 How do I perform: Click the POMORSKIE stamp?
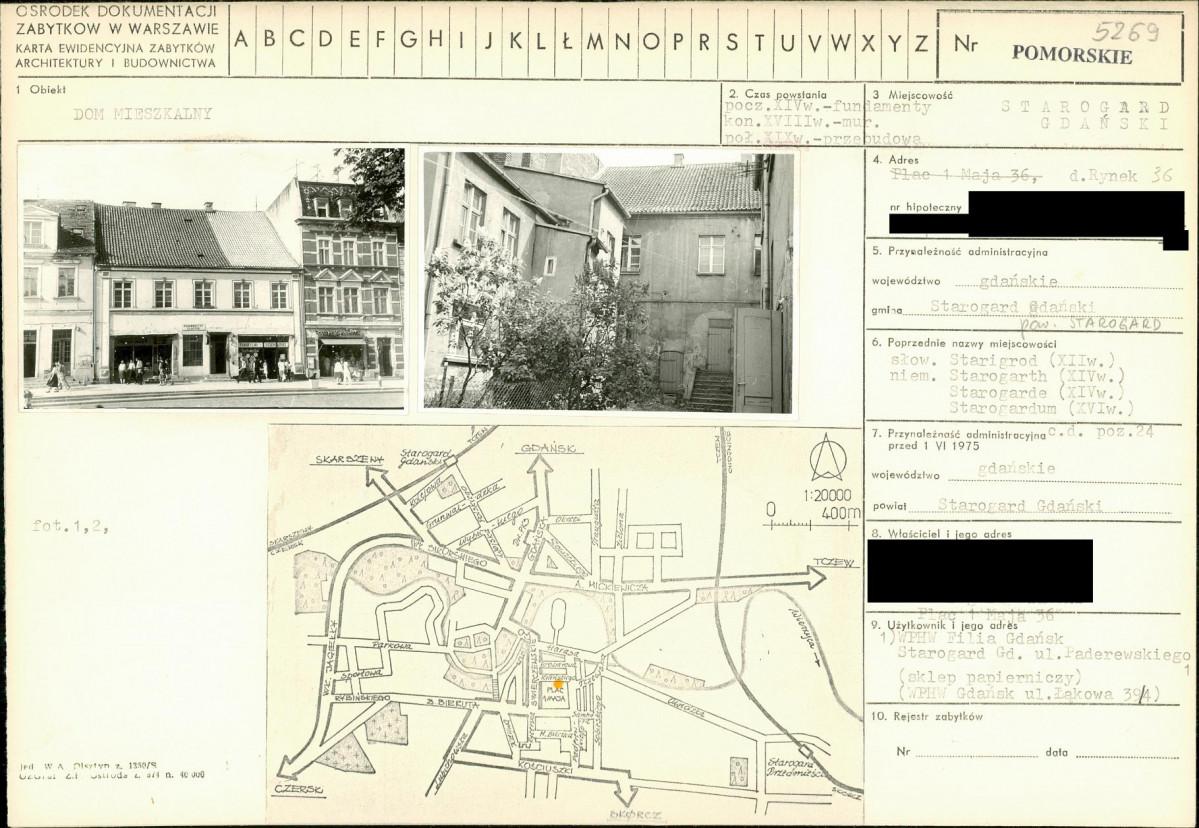[1071, 55]
